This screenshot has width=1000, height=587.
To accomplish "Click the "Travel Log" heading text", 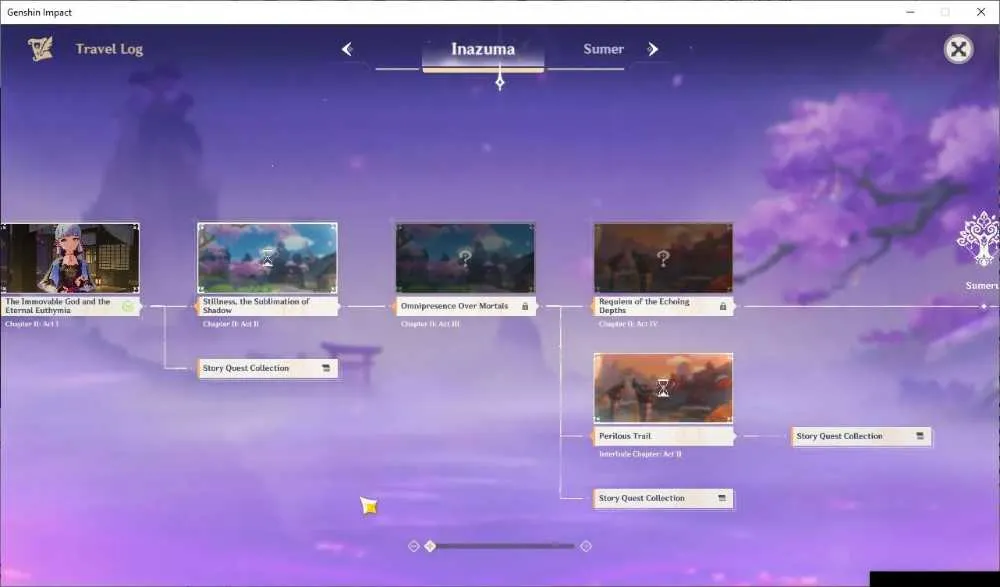I will (109, 49).
